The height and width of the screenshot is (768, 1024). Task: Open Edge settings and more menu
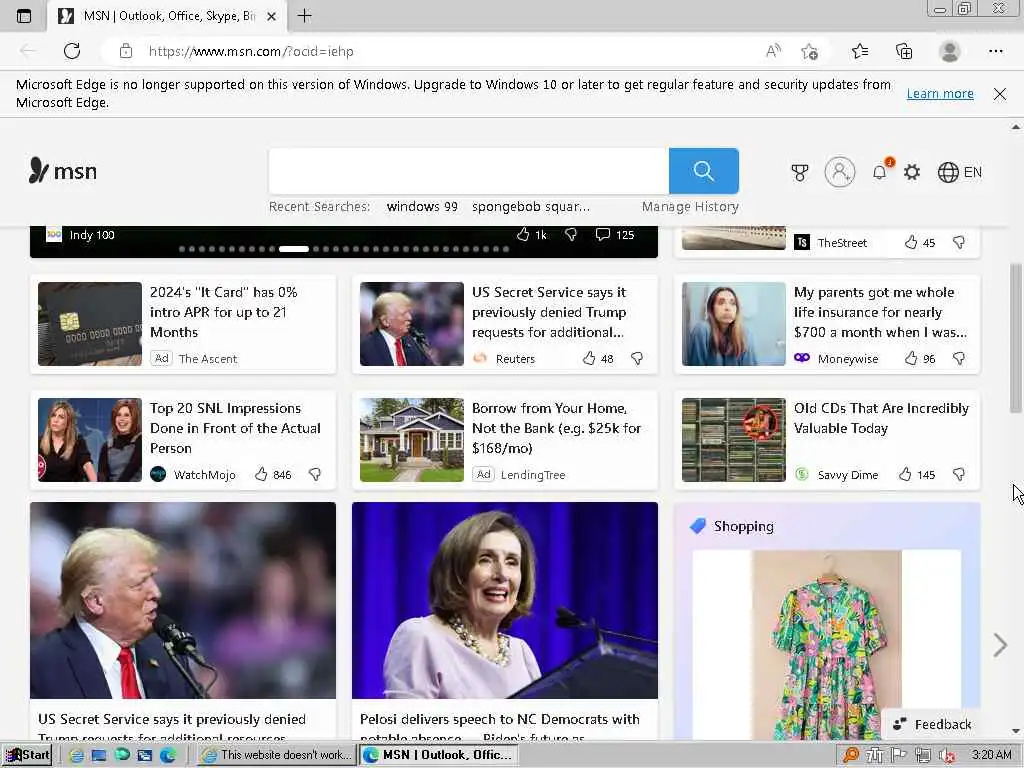[x=996, y=51]
